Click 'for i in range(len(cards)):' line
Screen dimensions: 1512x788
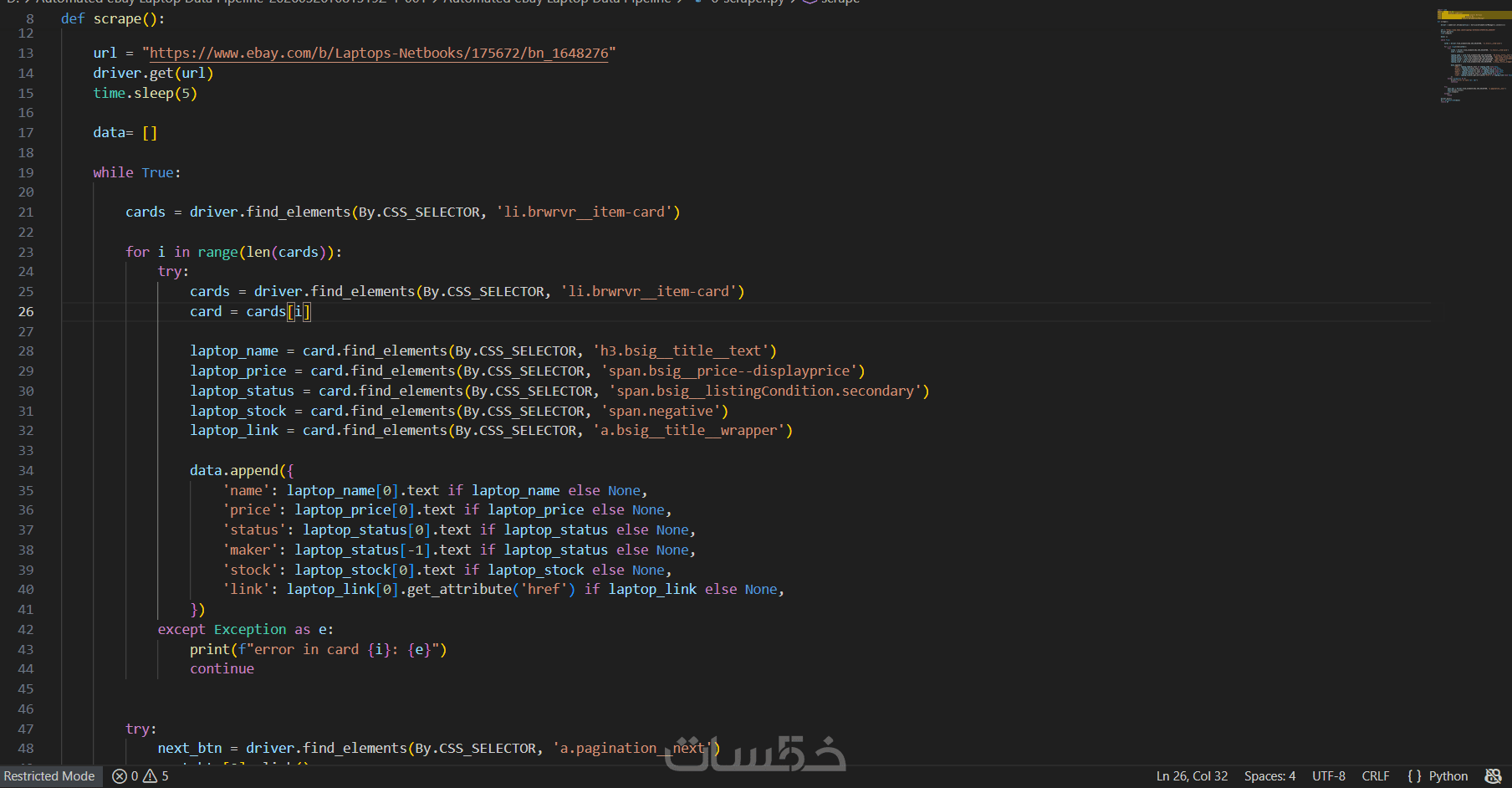click(x=233, y=252)
